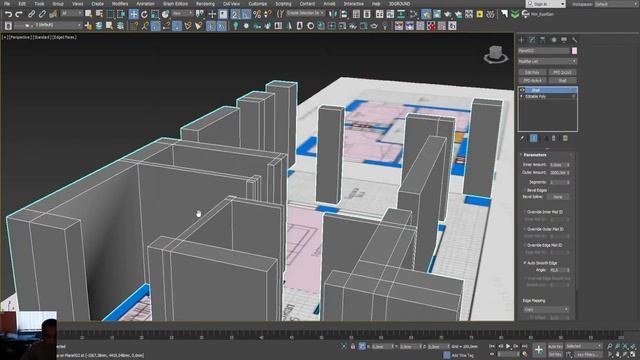Open the Selection Filter 'All' dropdown
The image size is (640, 360).
point(71,14)
